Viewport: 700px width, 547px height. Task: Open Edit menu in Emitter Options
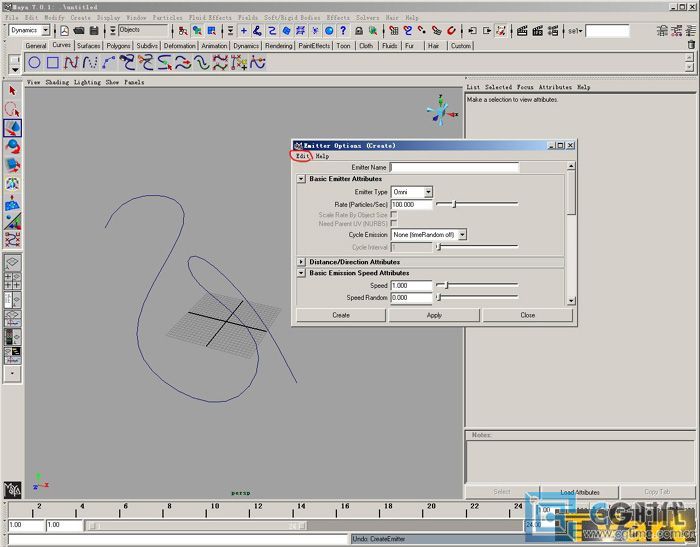coord(302,156)
